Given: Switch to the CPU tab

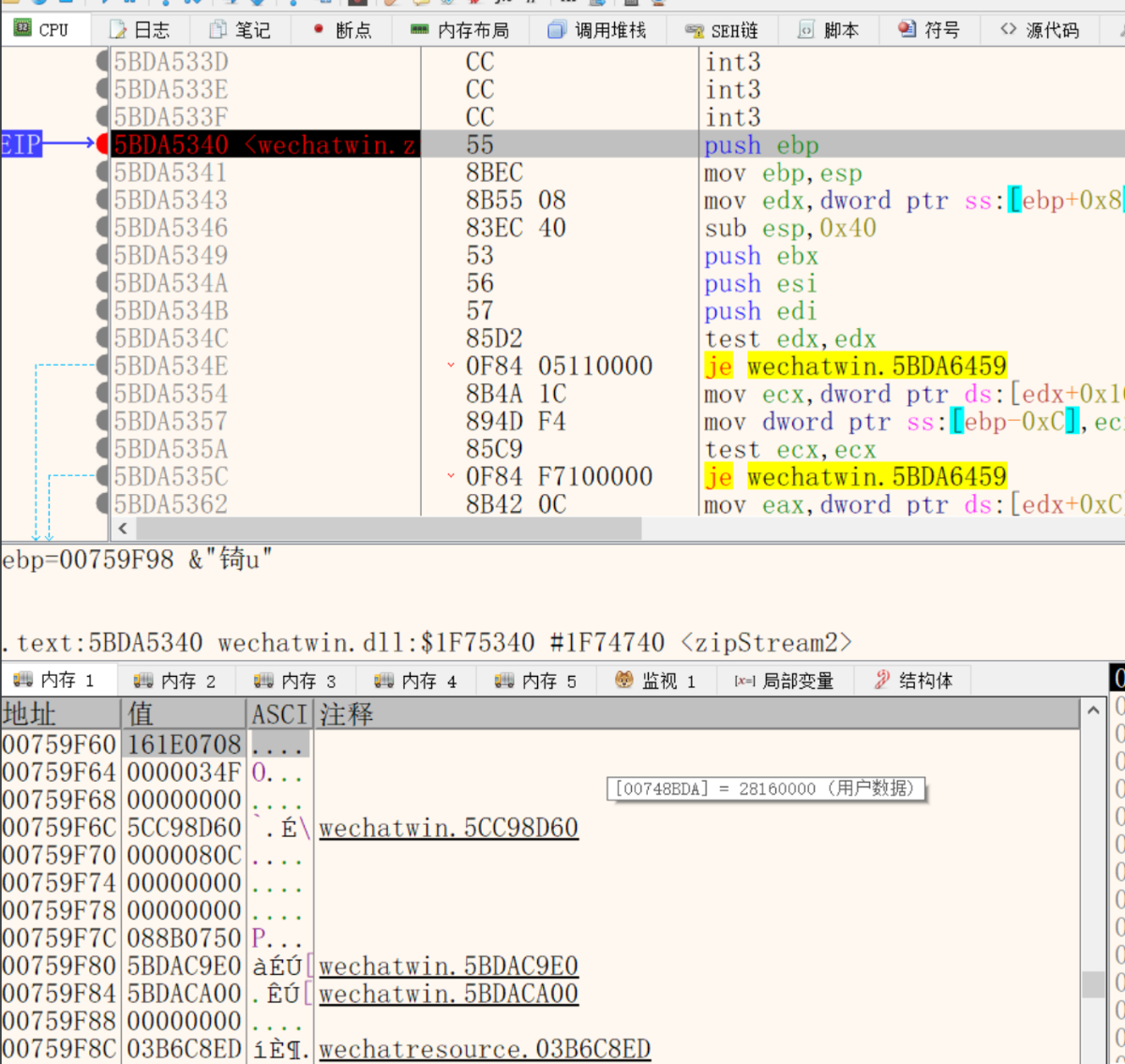Looking at the screenshot, I should click(x=42, y=29).
